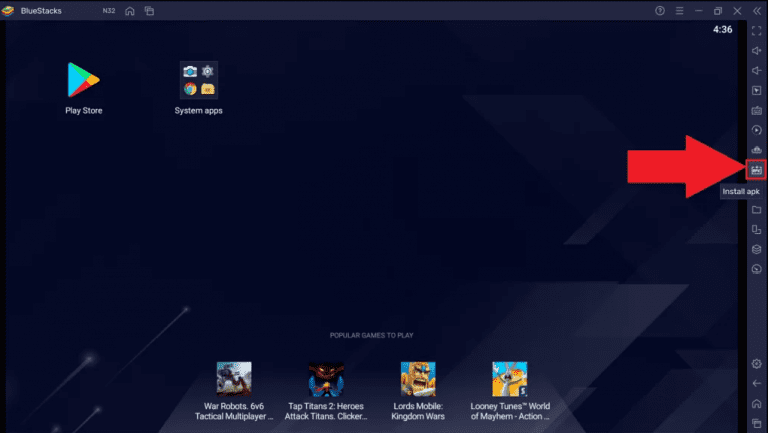Click the Home icon in title bar
768x433 pixels.
(130, 11)
